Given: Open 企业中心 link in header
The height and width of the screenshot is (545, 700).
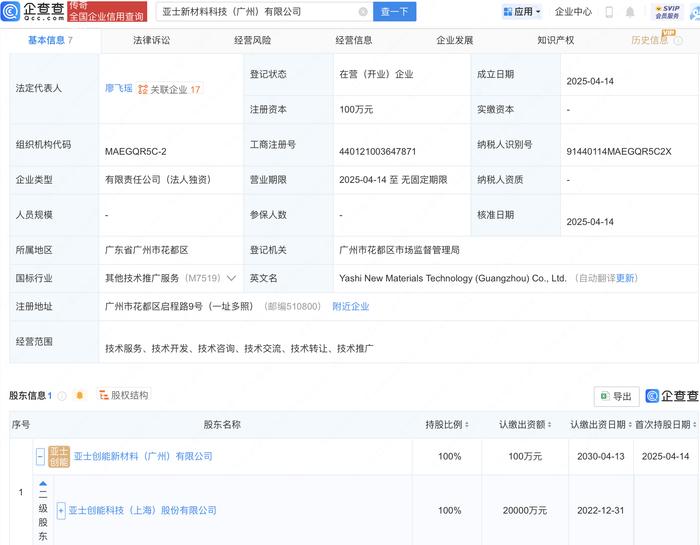Looking at the screenshot, I should pos(573,12).
